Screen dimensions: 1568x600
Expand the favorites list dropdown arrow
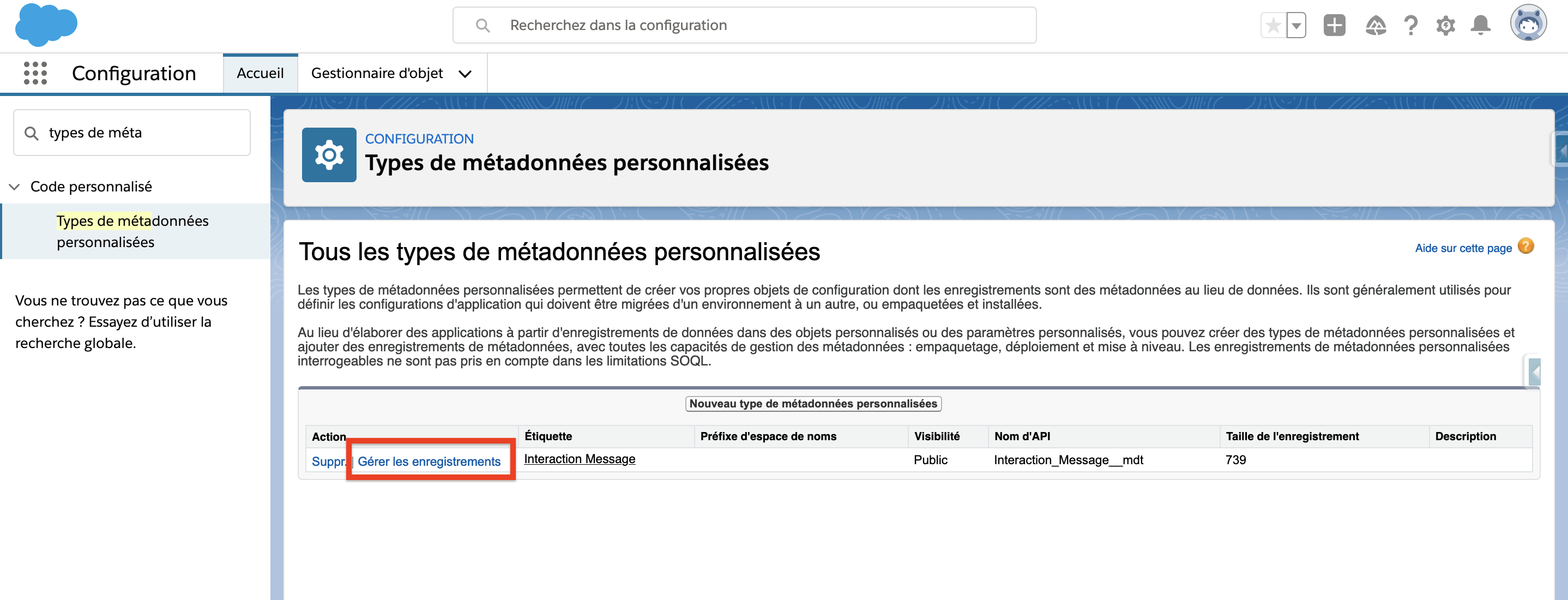pyautogui.click(x=1295, y=25)
